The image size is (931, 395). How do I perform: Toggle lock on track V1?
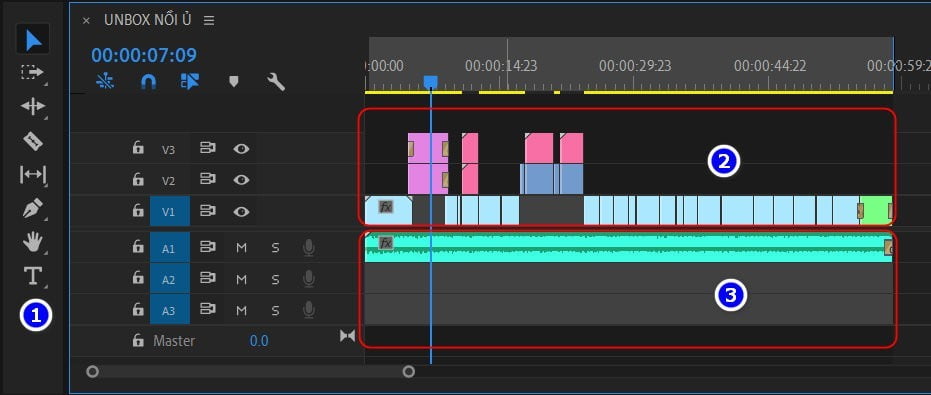coord(138,210)
